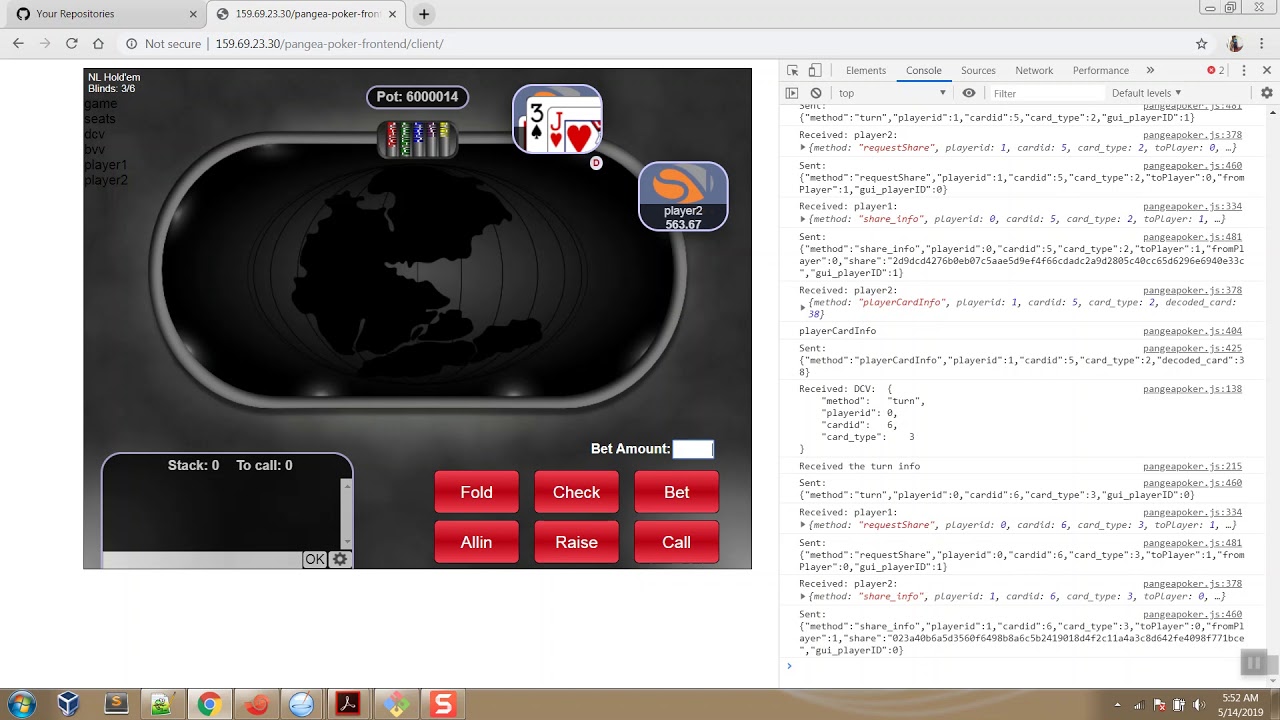The height and width of the screenshot is (720, 1280).
Task: Bookmark this page with the star
Action: click(x=1202, y=44)
